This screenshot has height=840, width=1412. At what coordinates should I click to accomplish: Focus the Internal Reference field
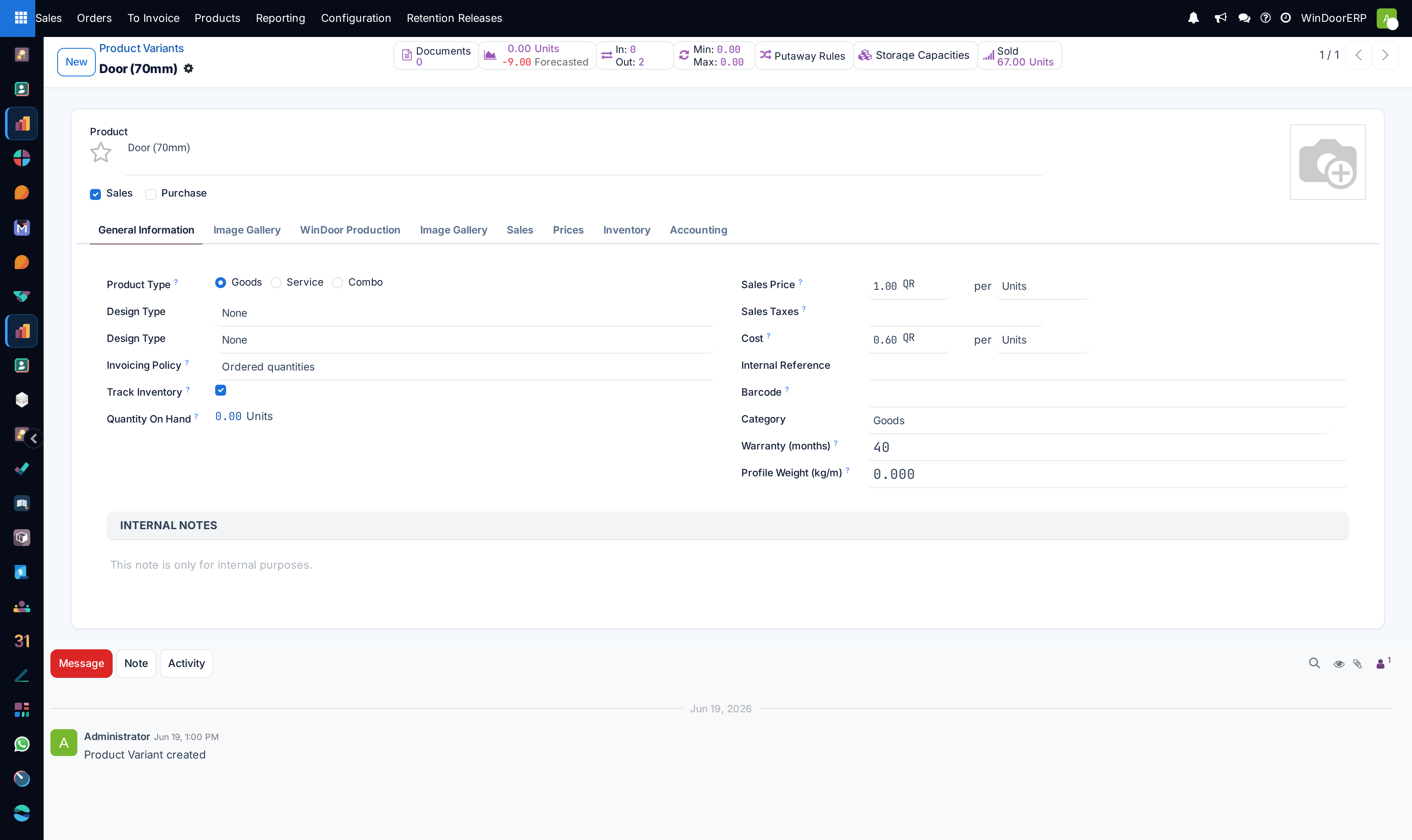pyautogui.click(x=1107, y=367)
